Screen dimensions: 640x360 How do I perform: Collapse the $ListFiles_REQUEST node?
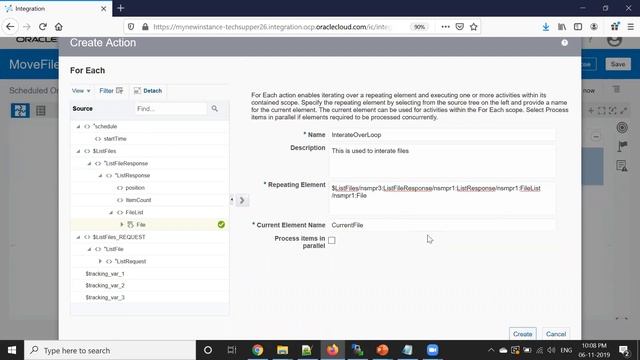click(78, 237)
